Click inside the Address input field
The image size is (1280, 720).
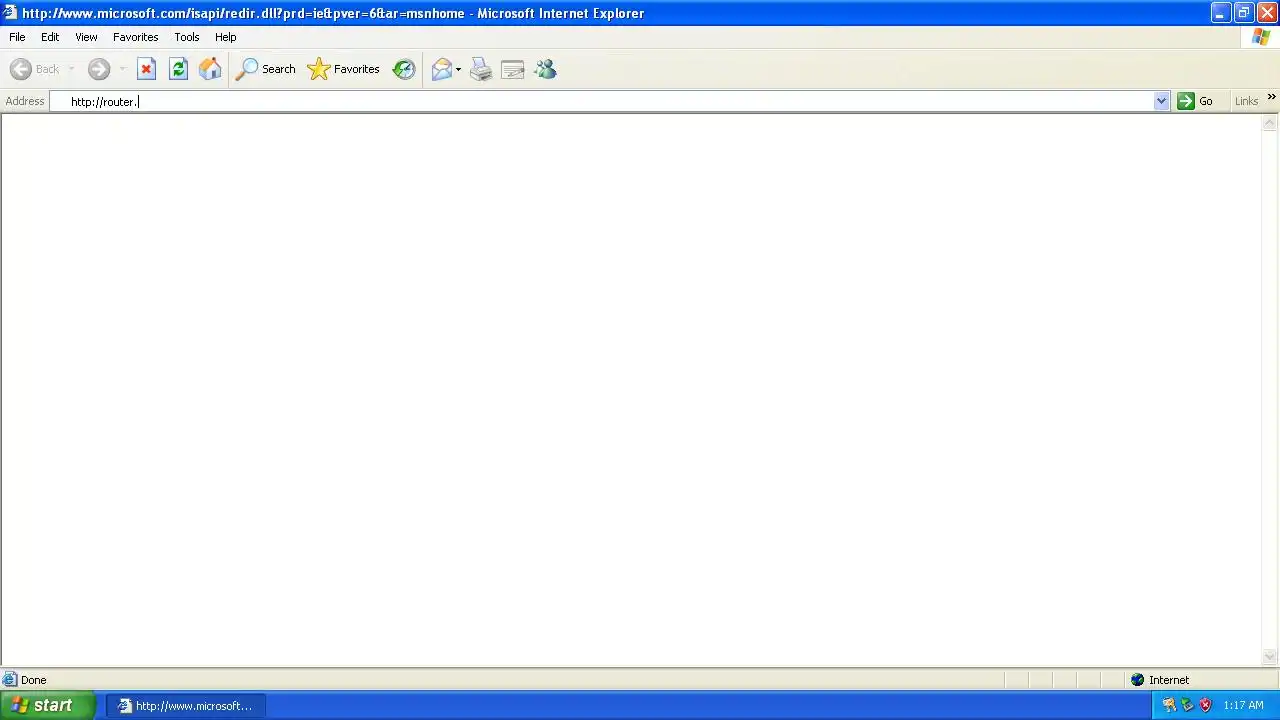[610, 101]
